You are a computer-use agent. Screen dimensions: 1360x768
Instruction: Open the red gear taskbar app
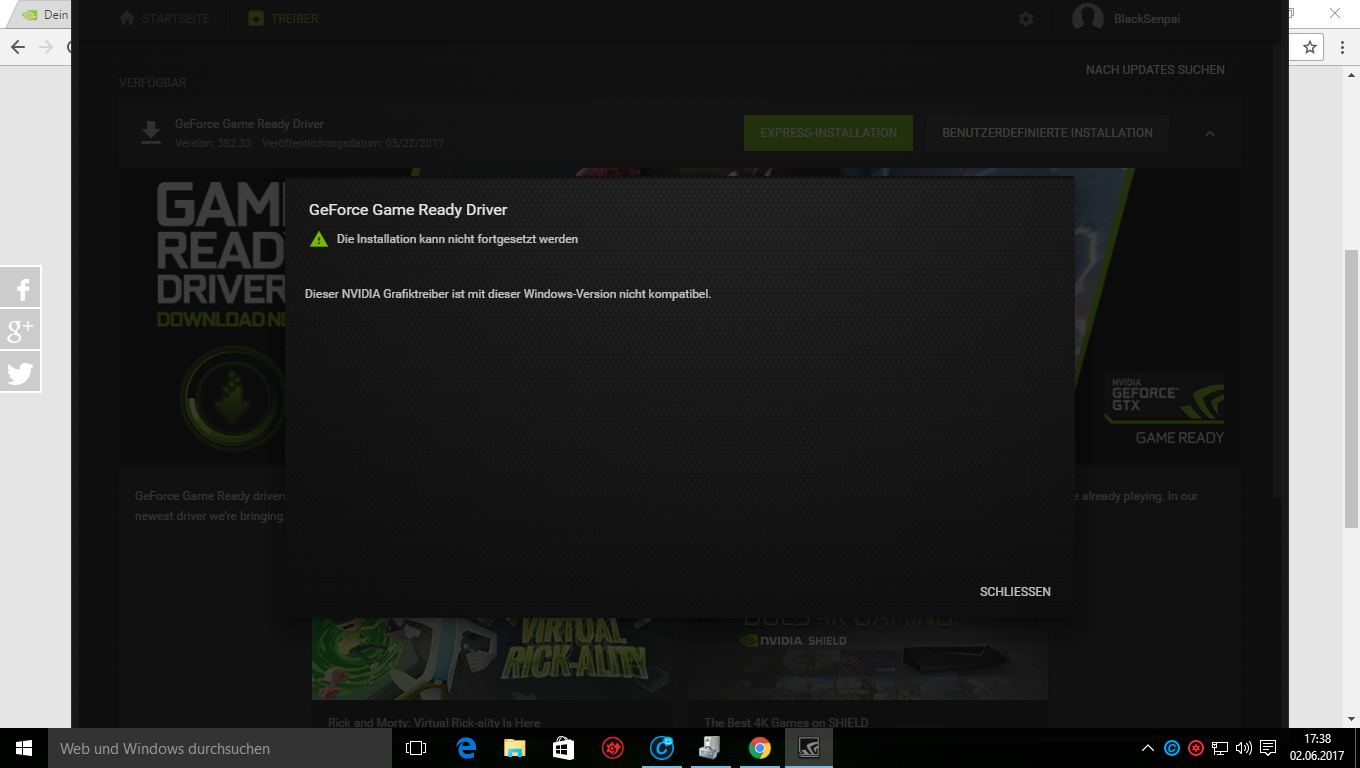[x=613, y=748]
